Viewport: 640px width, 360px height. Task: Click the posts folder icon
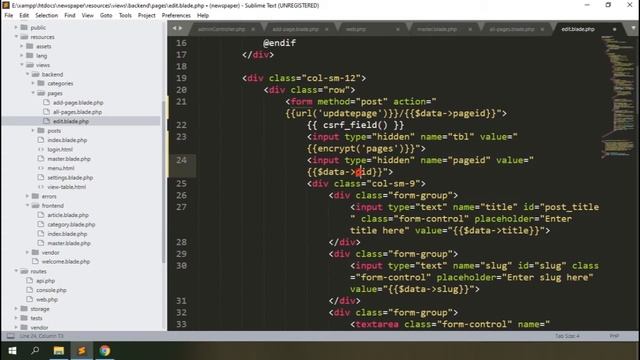tap(41, 131)
